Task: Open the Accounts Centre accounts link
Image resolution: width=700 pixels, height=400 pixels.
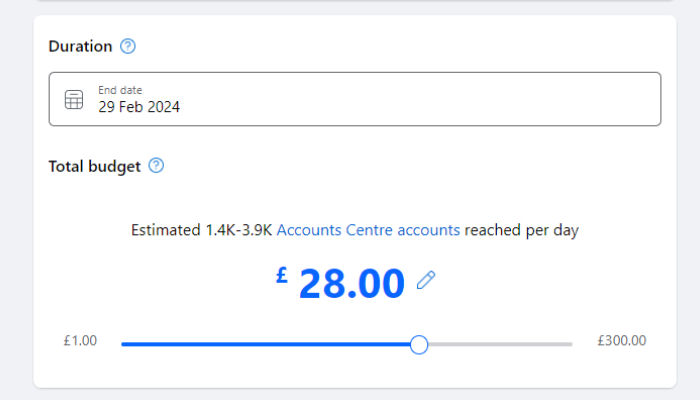Action: click(368, 230)
